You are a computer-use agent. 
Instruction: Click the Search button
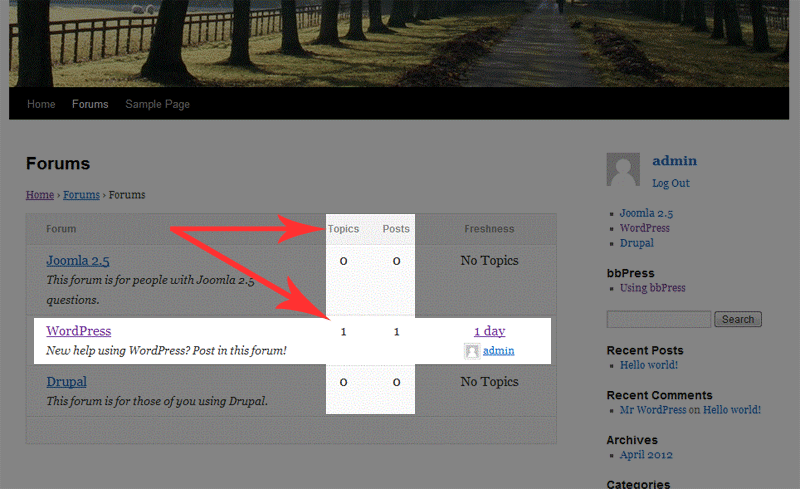point(738,319)
